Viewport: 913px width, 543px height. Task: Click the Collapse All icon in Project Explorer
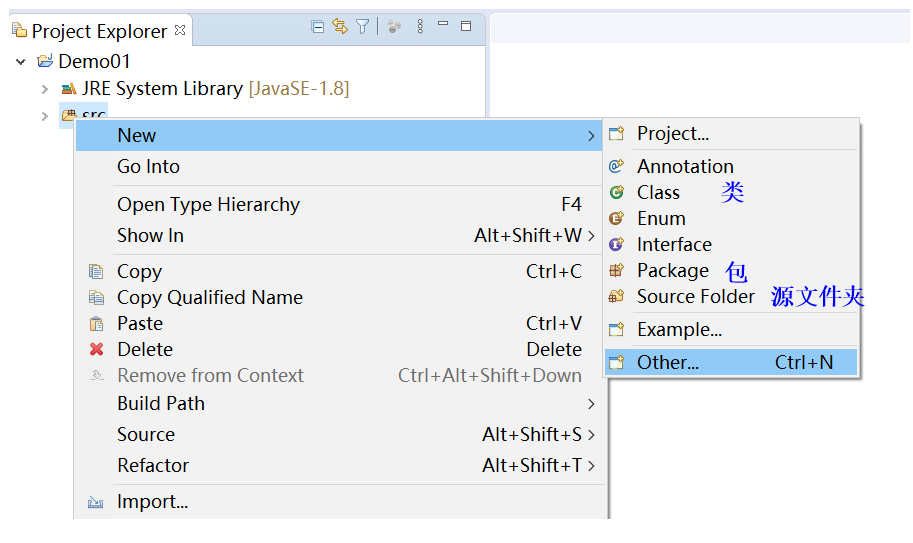317,27
